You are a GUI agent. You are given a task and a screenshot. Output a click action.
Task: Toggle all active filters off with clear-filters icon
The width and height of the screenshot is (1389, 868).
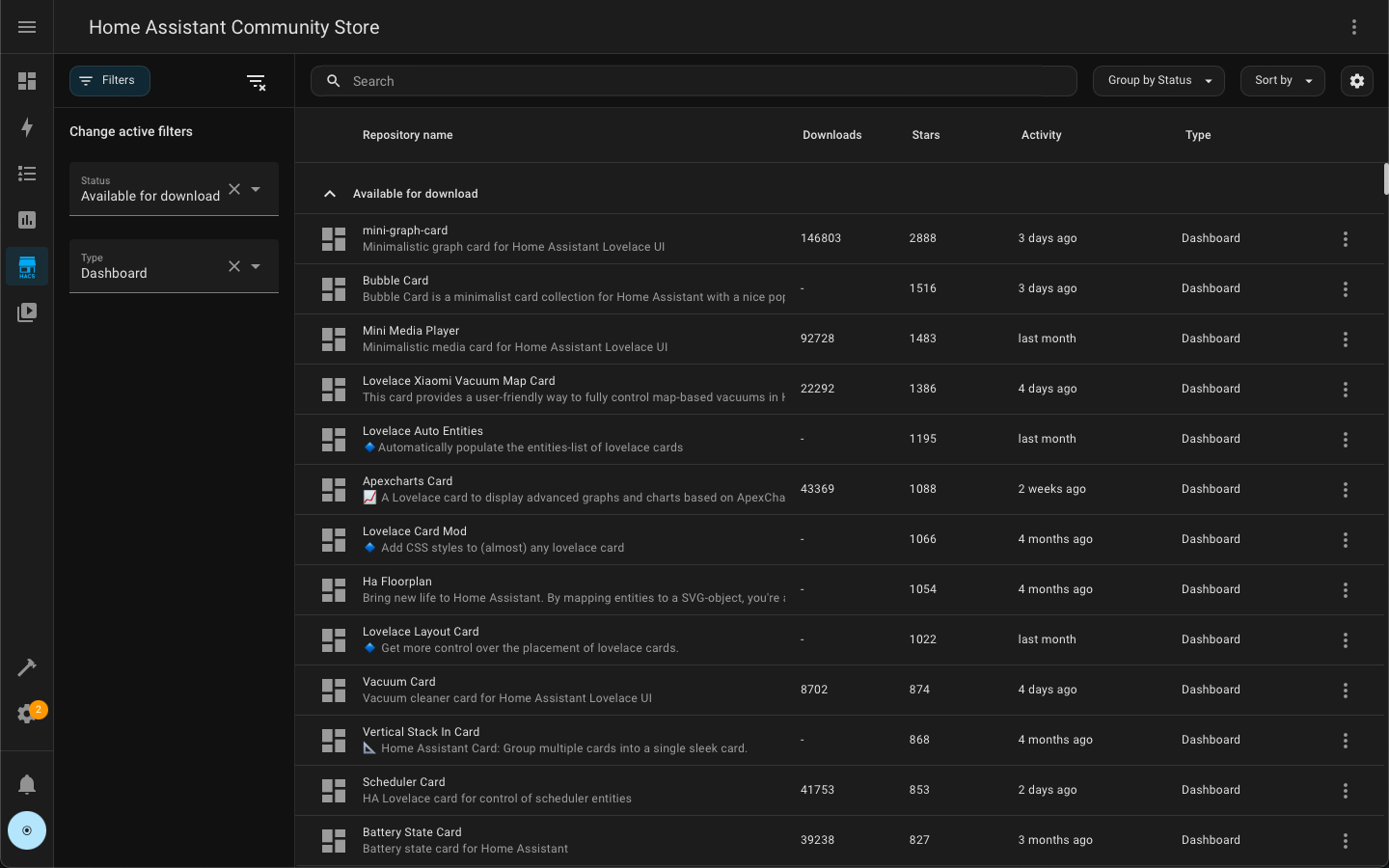click(x=257, y=82)
